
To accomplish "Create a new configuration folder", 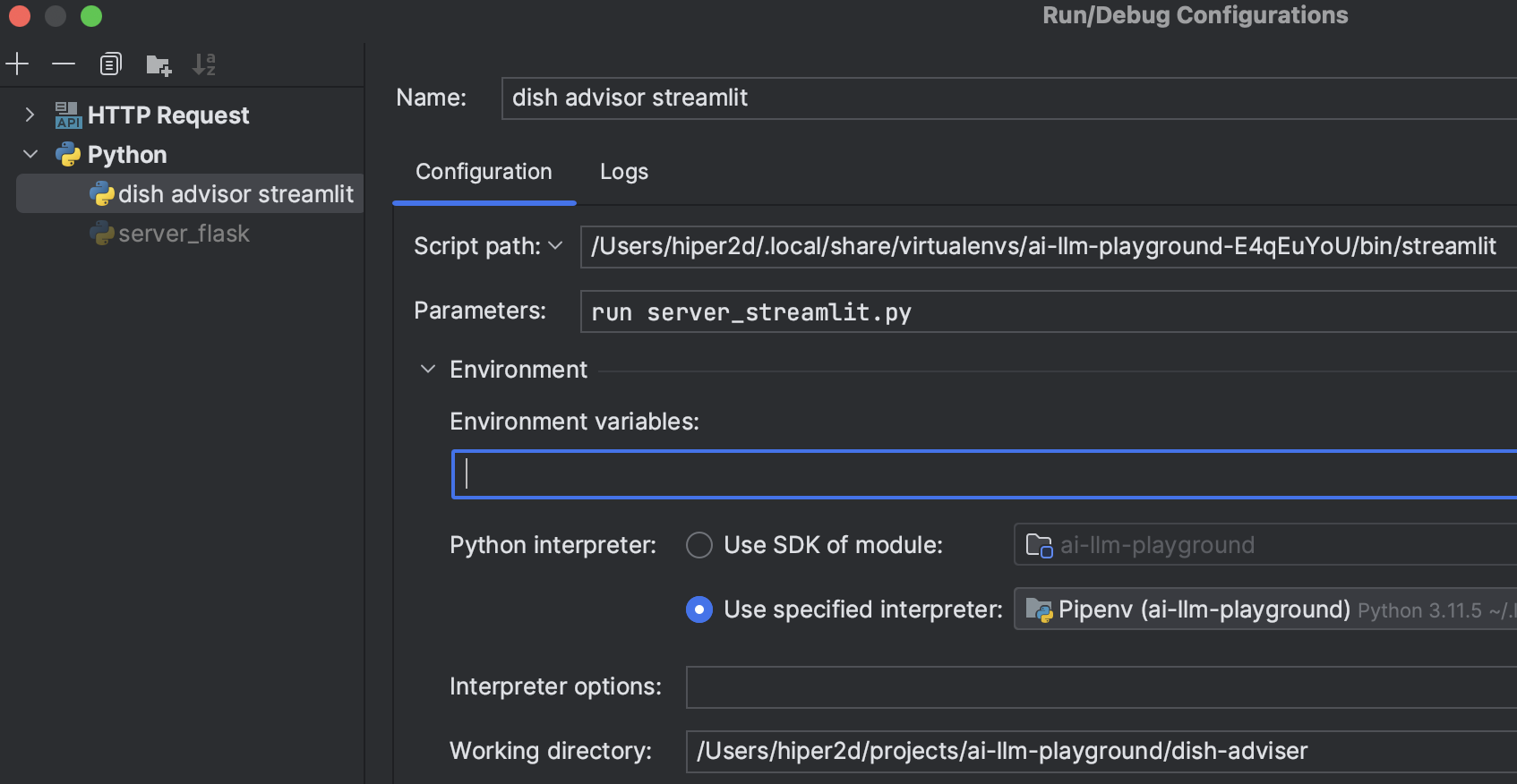I will (x=159, y=64).
